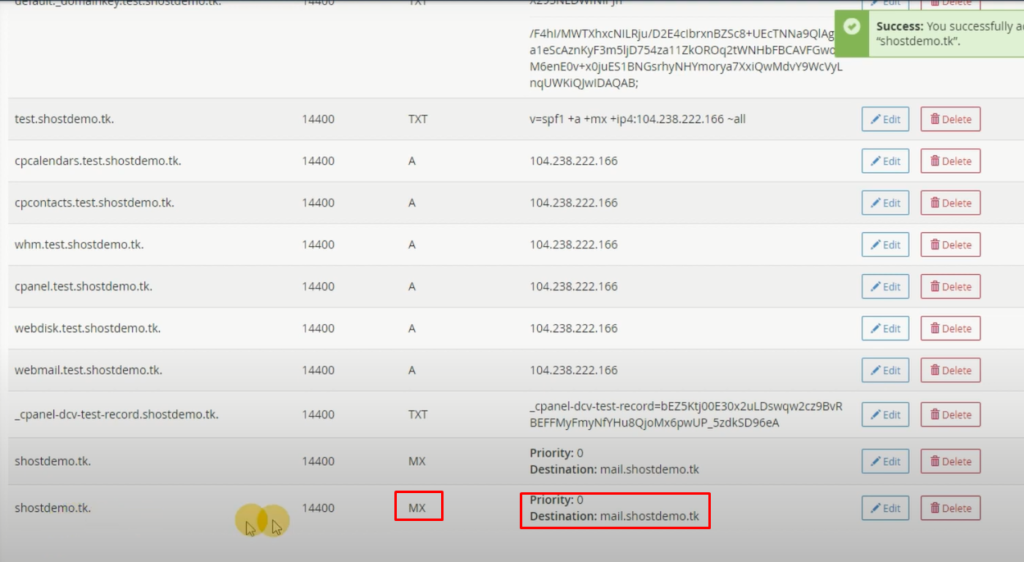This screenshot has height=562, width=1024.
Task: Delete the webmail.test.shostdemo.tk. record
Action: click(950, 370)
